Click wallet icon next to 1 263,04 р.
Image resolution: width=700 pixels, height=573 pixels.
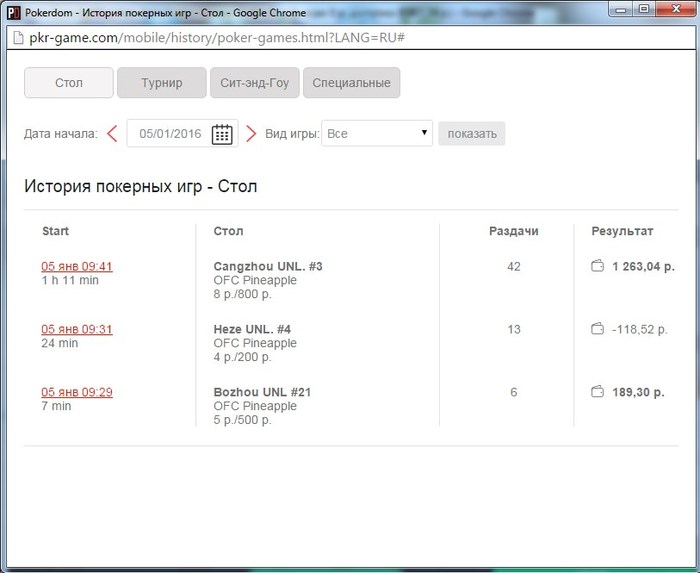pyautogui.click(x=597, y=266)
